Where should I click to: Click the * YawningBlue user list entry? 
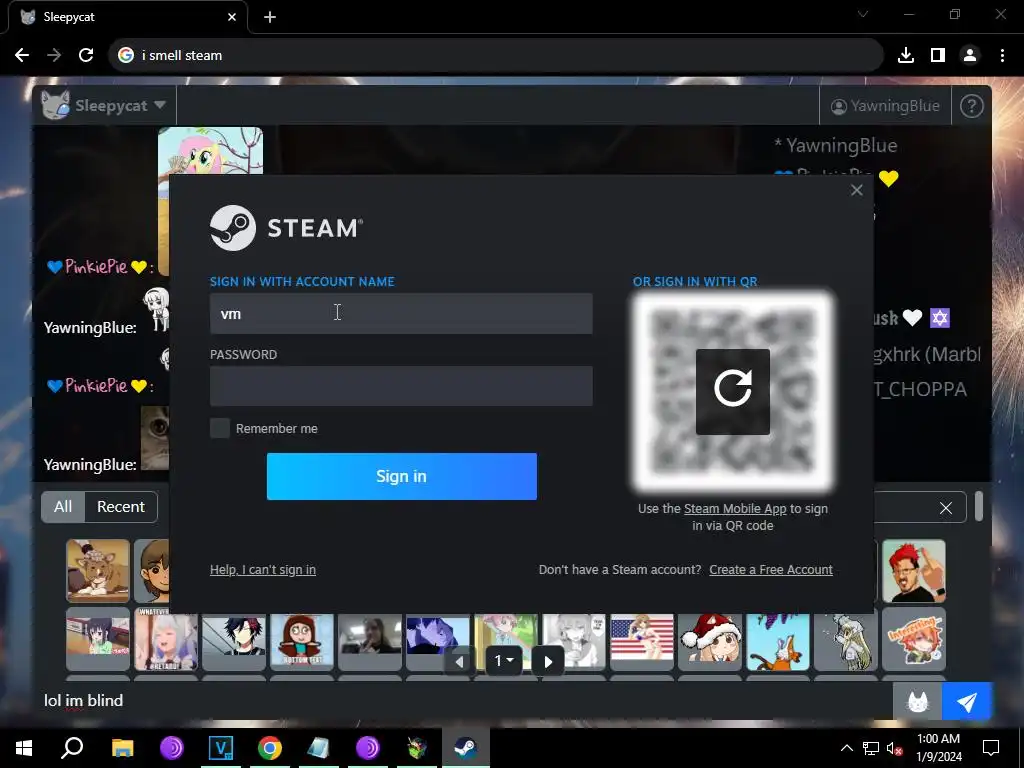point(835,146)
